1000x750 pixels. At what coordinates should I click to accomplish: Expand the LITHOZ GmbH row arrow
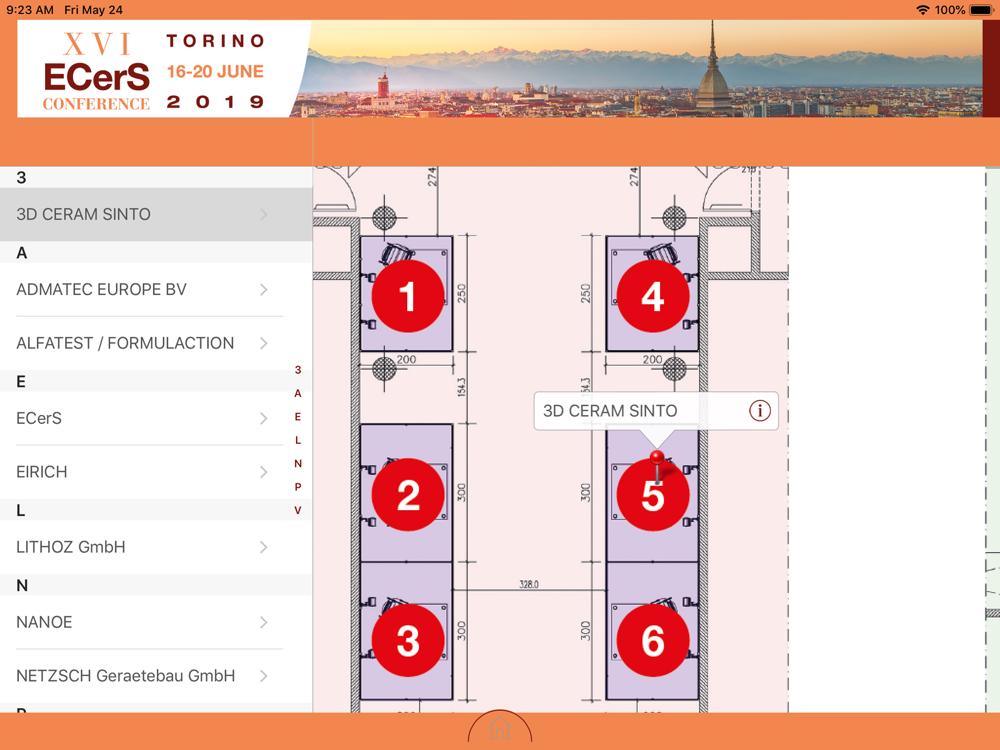263,547
